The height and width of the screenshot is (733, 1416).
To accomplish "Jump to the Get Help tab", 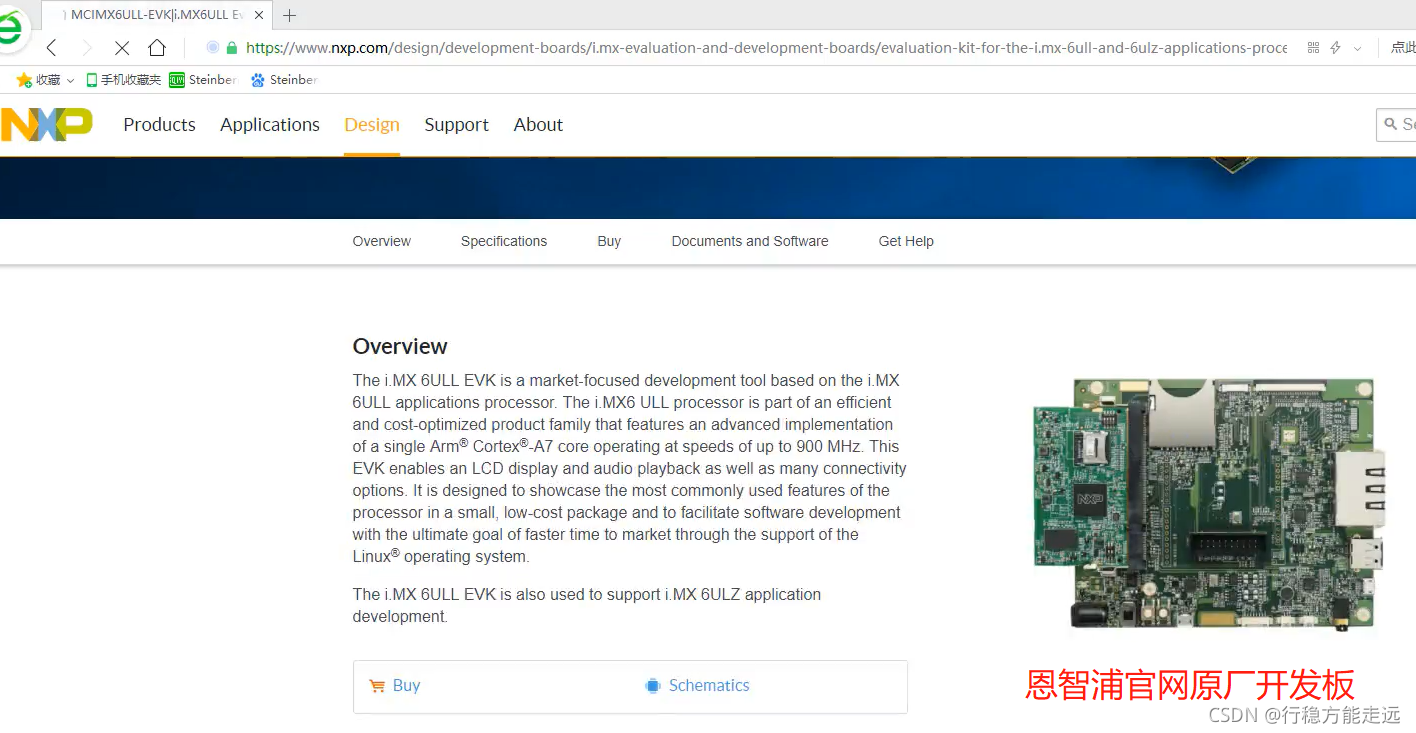I will point(906,241).
